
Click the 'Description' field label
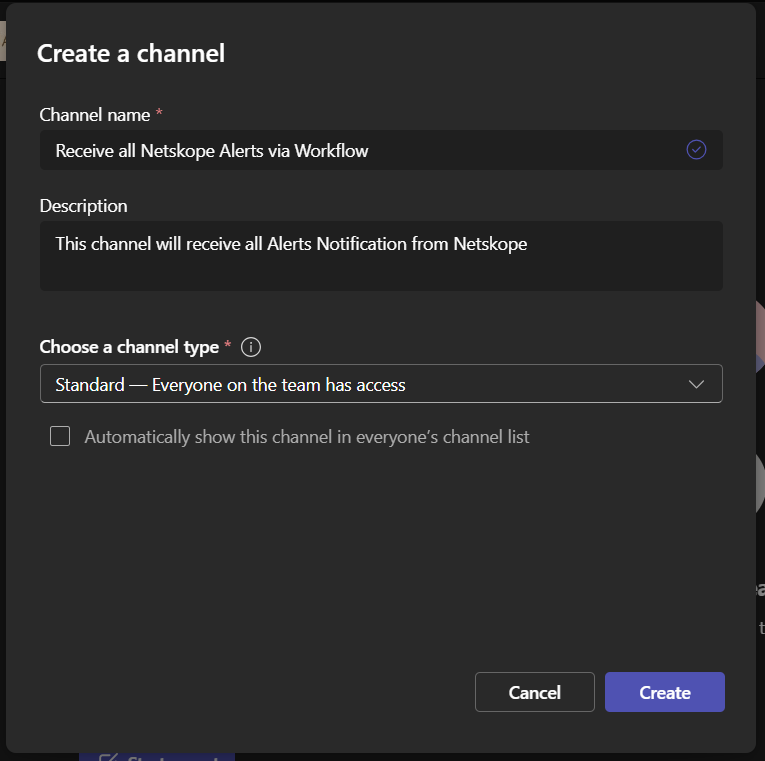pyautogui.click(x=83, y=206)
